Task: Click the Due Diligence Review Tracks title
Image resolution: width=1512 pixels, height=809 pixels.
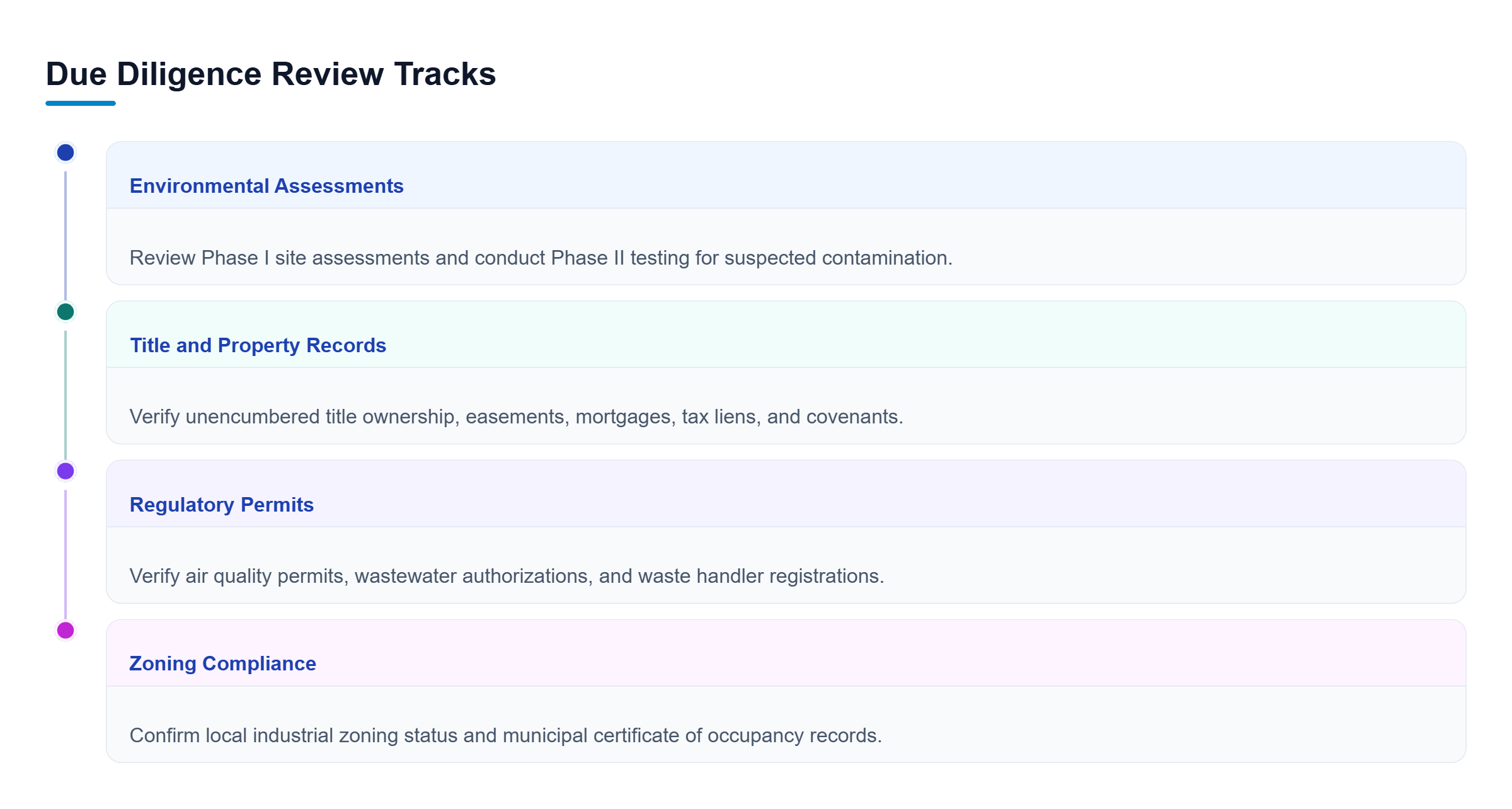Action: (271, 74)
